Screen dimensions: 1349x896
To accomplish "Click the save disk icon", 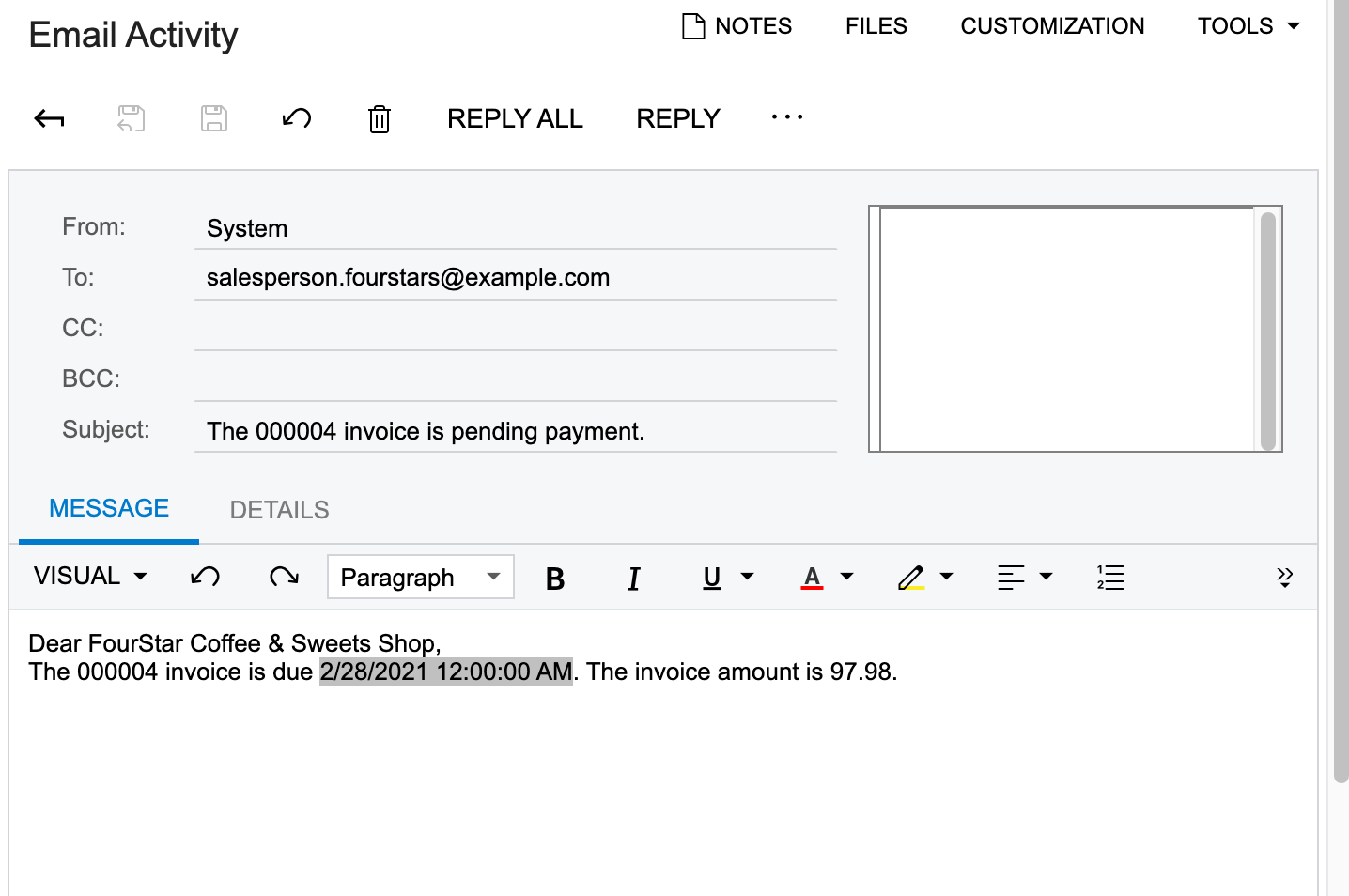I will [x=214, y=118].
